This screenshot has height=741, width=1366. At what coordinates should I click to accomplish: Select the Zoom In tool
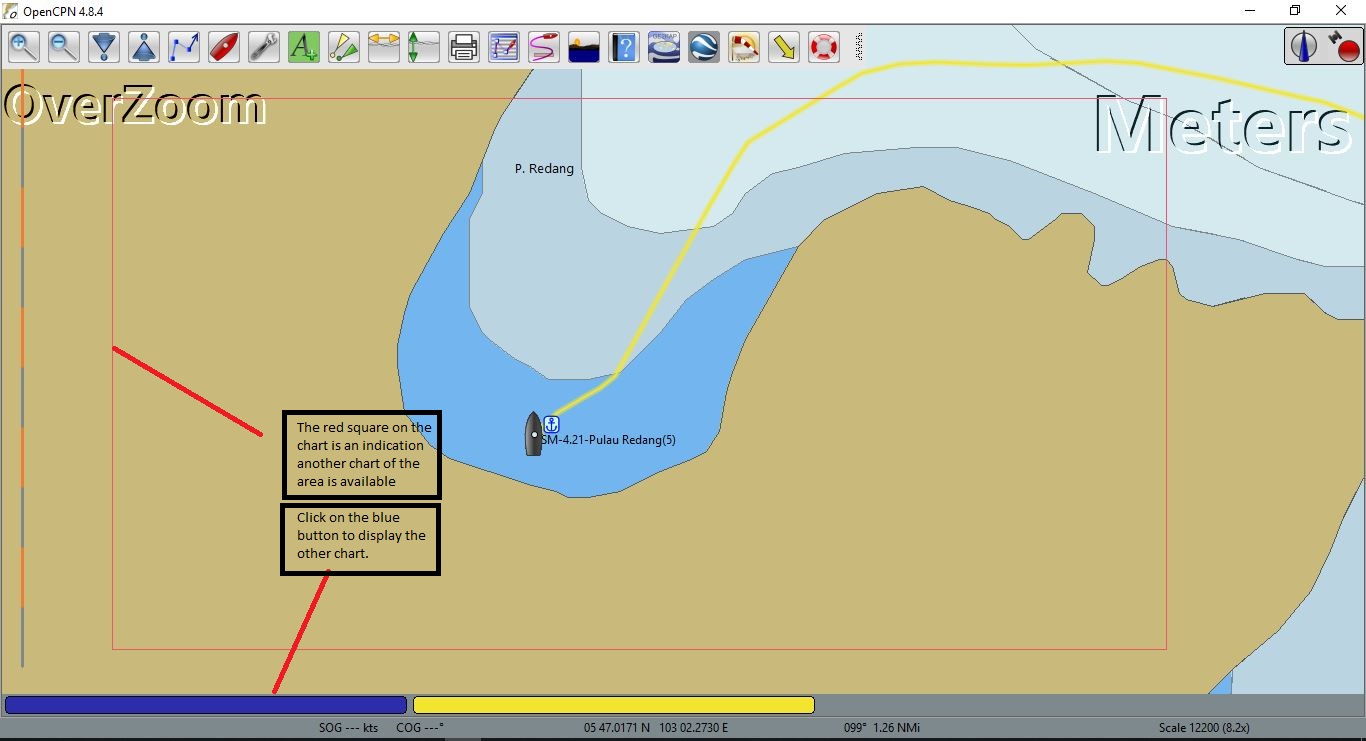point(23,46)
